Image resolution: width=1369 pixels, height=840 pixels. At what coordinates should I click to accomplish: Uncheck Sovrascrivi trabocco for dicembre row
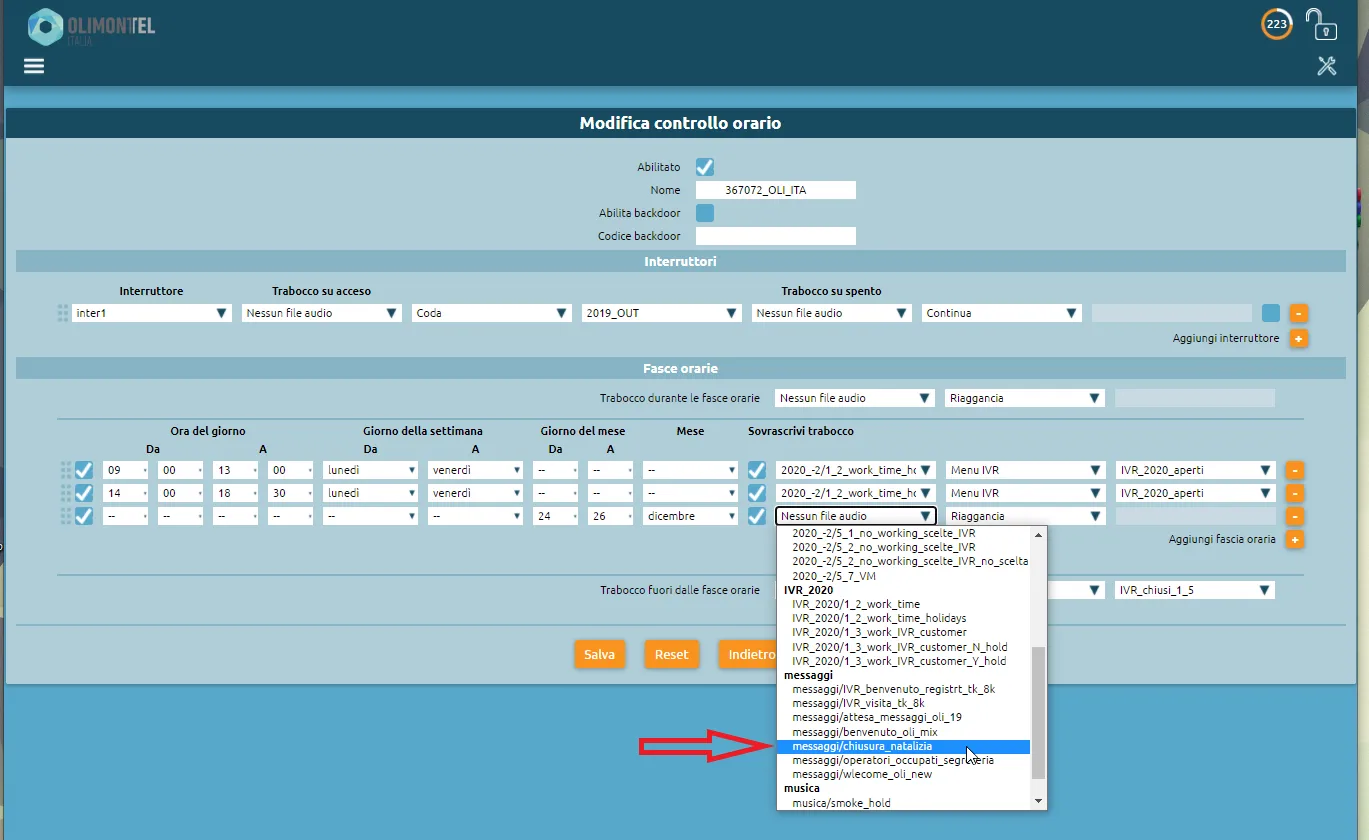[757, 516]
